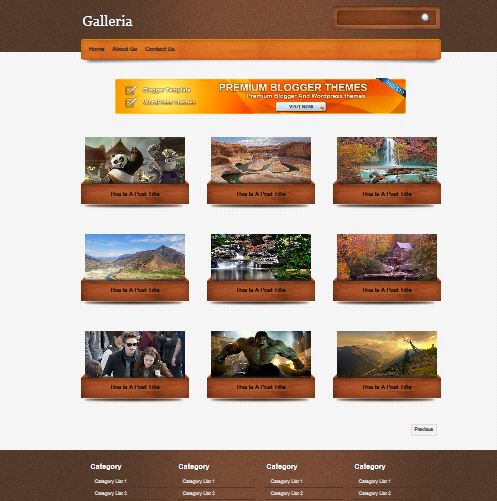The image size is (497, 501).
Task: Open the autumn waterfall lagoon thumbnail
Action: pyautogui.click(x=387, y=160)
